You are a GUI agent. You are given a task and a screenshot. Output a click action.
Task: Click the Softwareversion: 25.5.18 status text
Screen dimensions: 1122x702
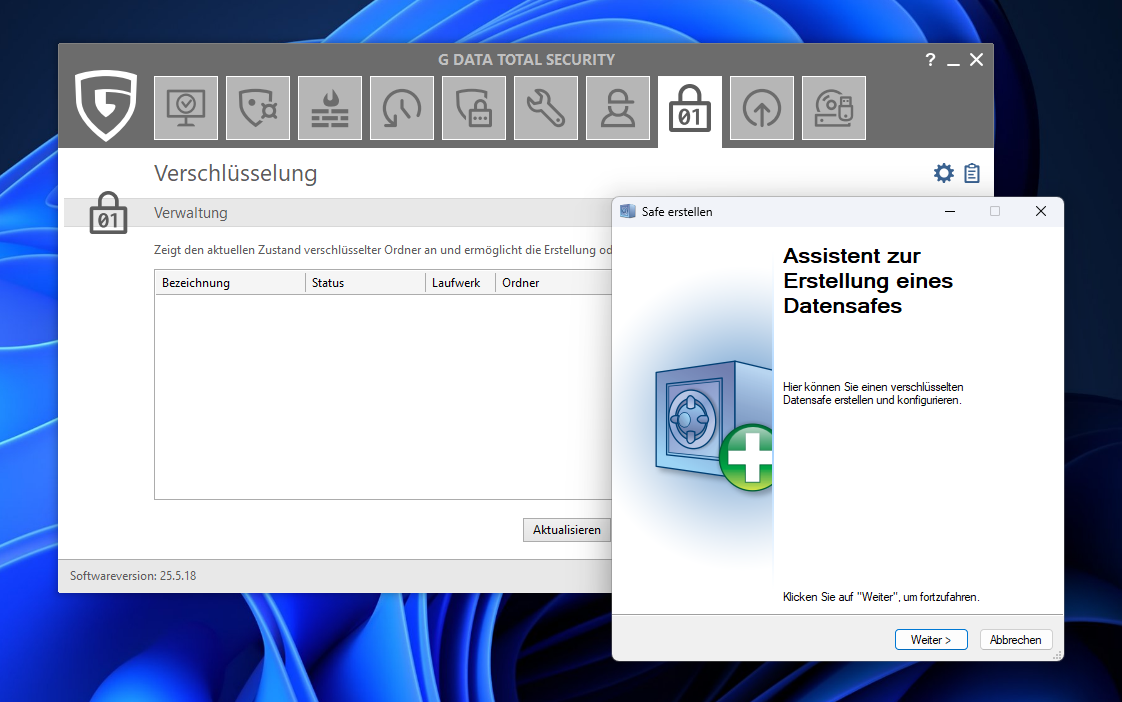tap(133, 576)
